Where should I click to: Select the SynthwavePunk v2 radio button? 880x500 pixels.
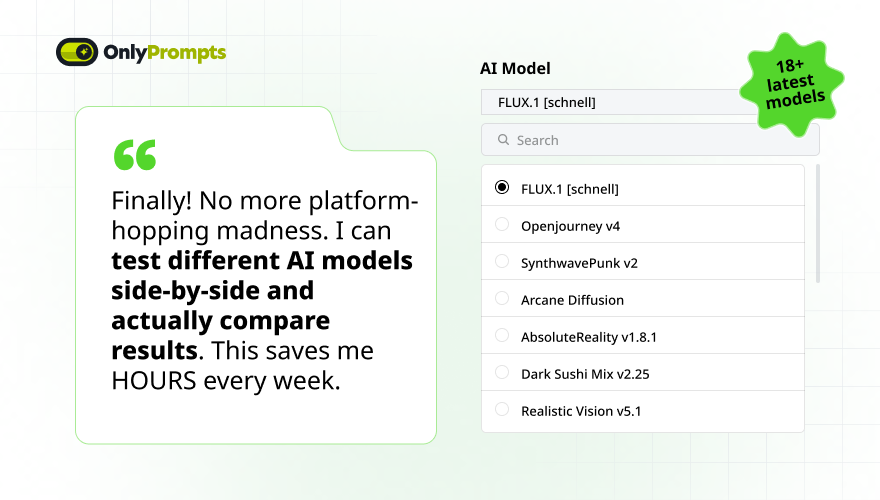tap(502, 261)
